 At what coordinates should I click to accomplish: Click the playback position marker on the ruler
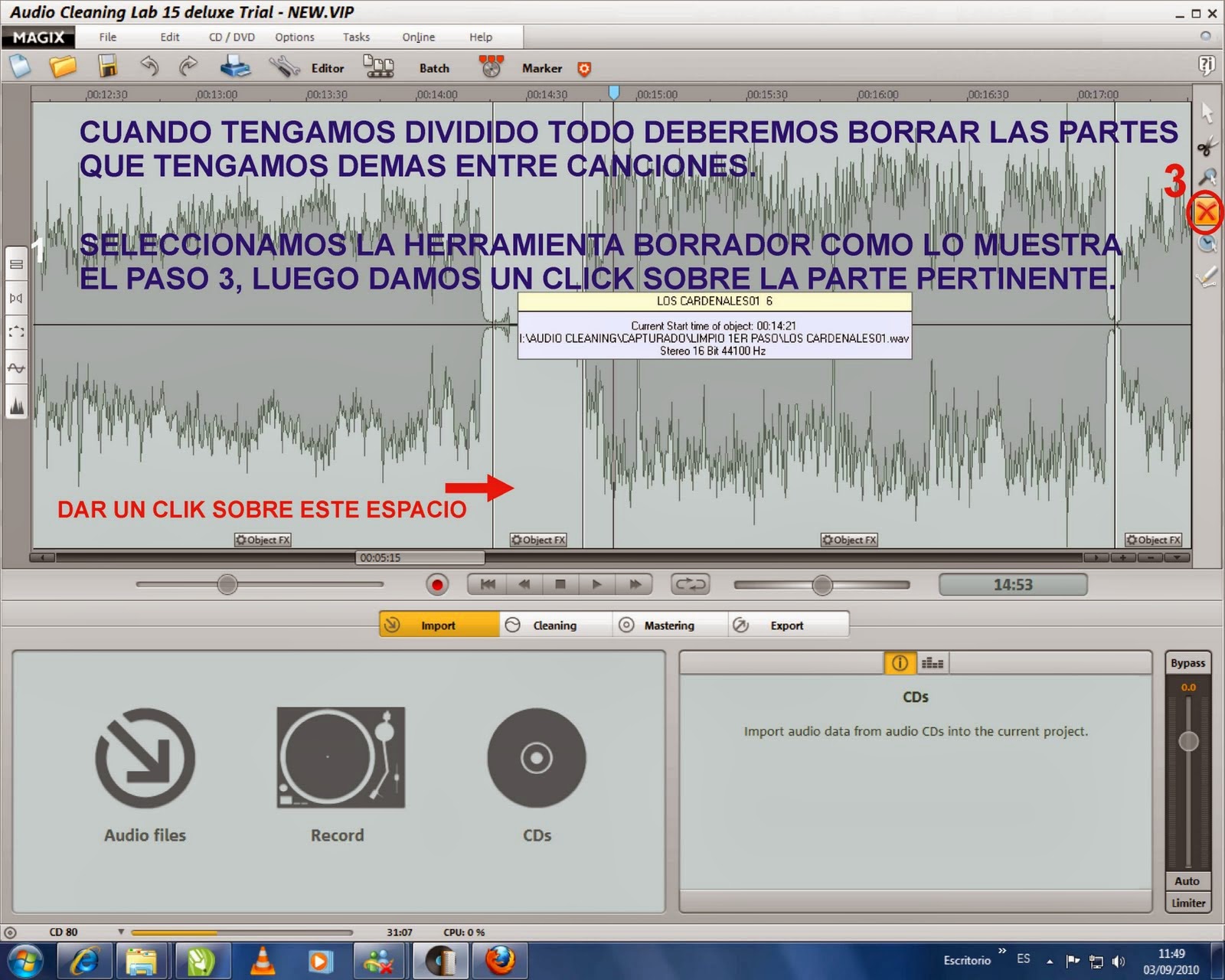[613, 93]
